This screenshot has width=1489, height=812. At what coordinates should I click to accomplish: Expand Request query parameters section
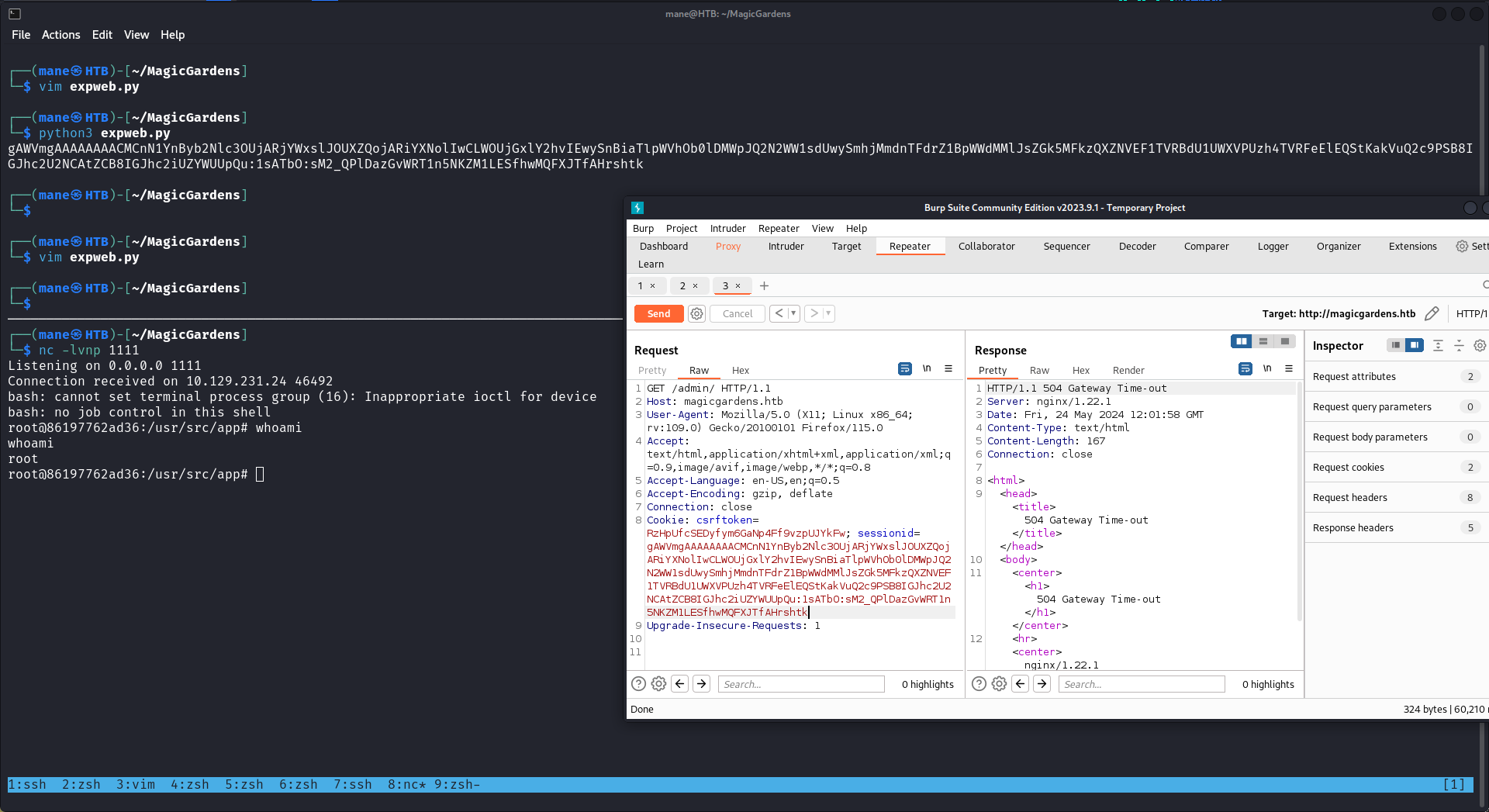coord(1396,407)
